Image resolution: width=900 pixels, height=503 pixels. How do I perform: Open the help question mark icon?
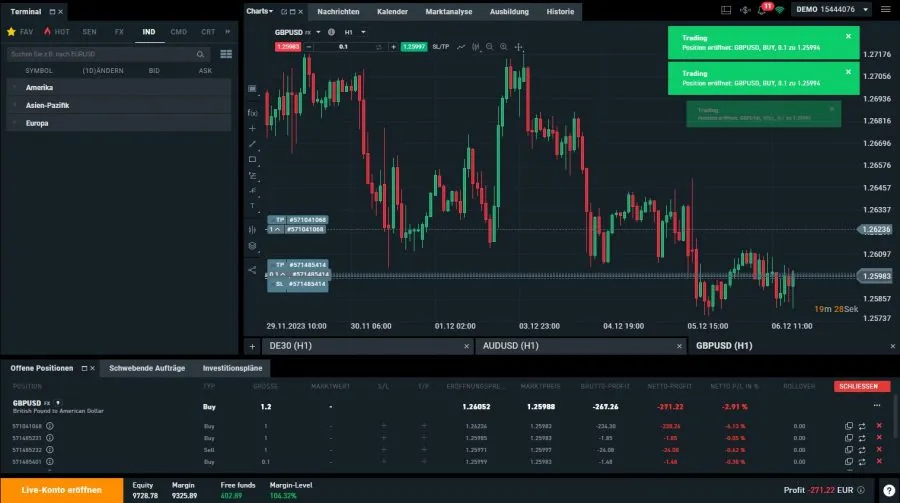click(x=889, y=490)
